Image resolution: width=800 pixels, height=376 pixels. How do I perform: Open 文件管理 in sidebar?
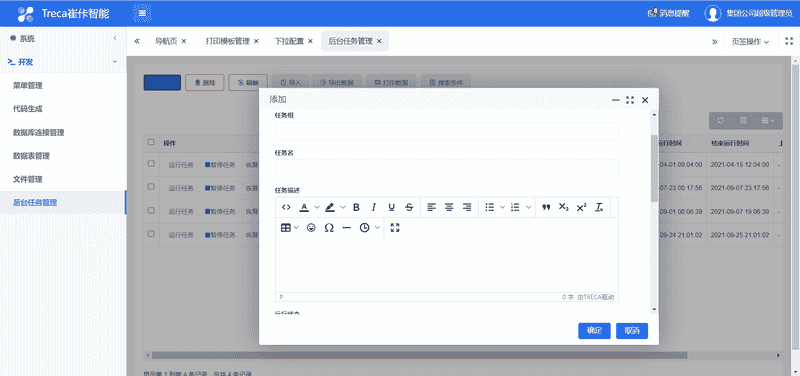tap(28, 179)
